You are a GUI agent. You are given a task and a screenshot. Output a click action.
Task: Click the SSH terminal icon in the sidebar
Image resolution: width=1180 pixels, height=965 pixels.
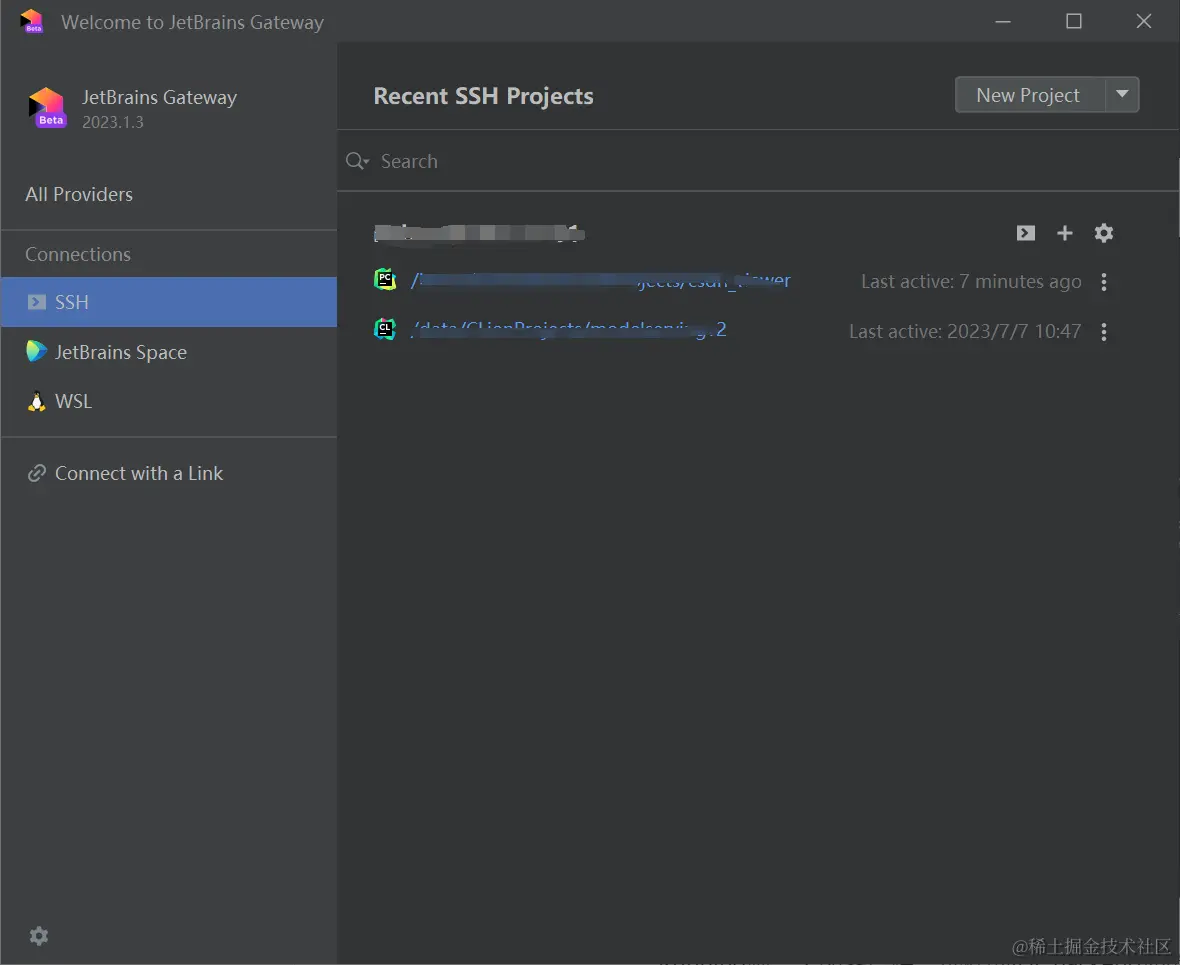[36, 302]
